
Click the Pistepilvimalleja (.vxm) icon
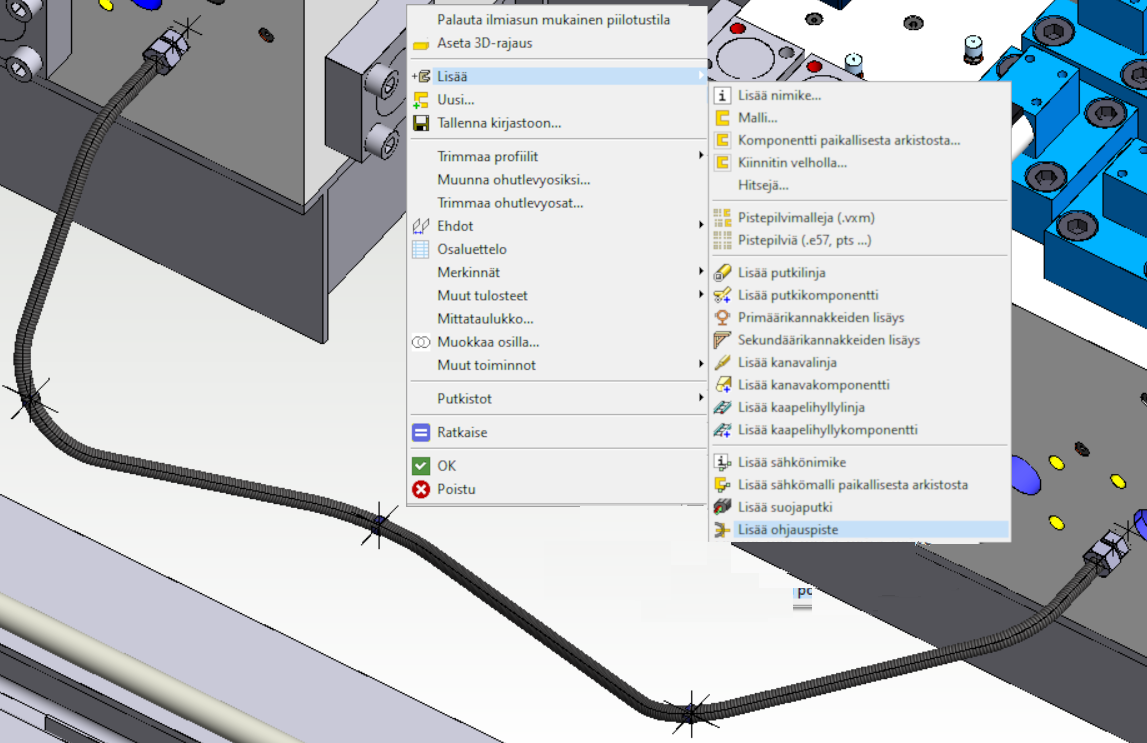(x=722, y=217)
